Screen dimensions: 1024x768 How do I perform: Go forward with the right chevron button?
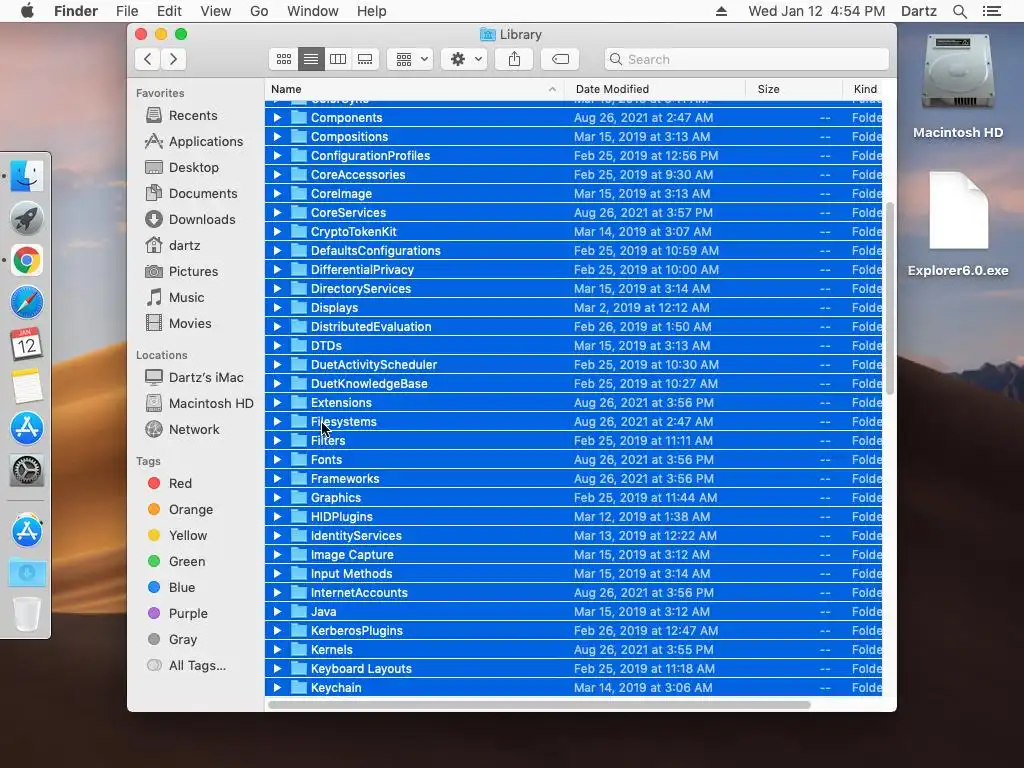[174, 59]
